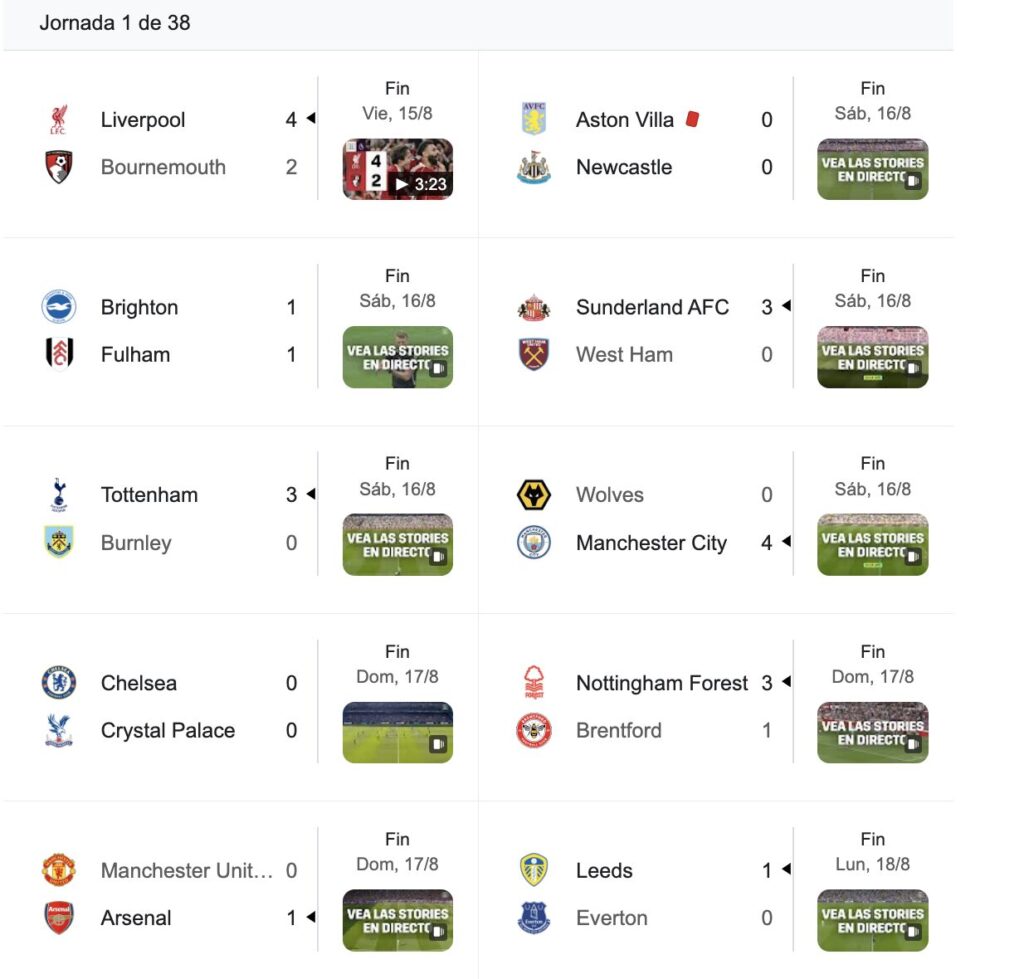
Task: Open the Brighton team name link
Action: (x=139, y=307)
